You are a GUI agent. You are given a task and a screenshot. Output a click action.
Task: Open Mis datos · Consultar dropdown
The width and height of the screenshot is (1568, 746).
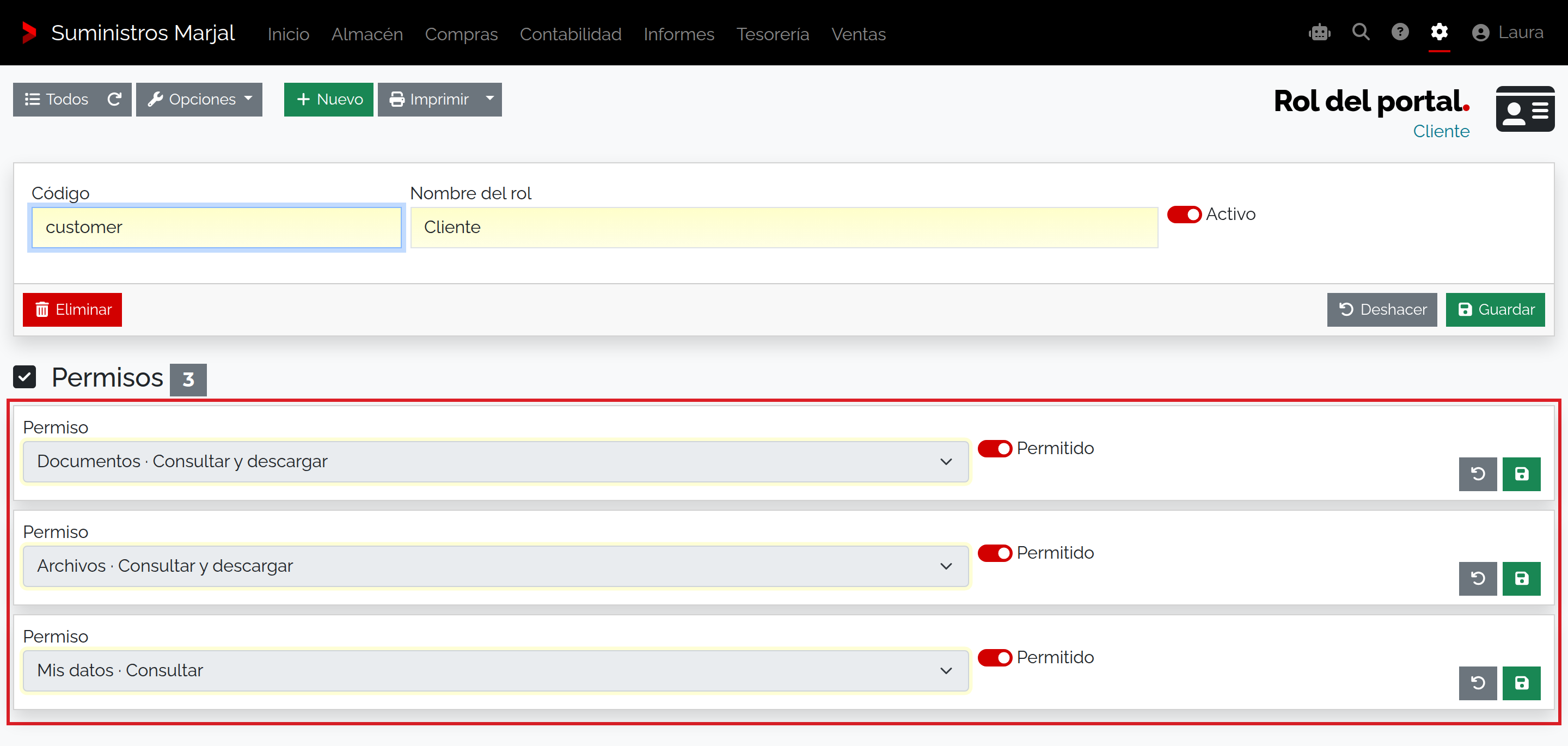tap(495, 670)
